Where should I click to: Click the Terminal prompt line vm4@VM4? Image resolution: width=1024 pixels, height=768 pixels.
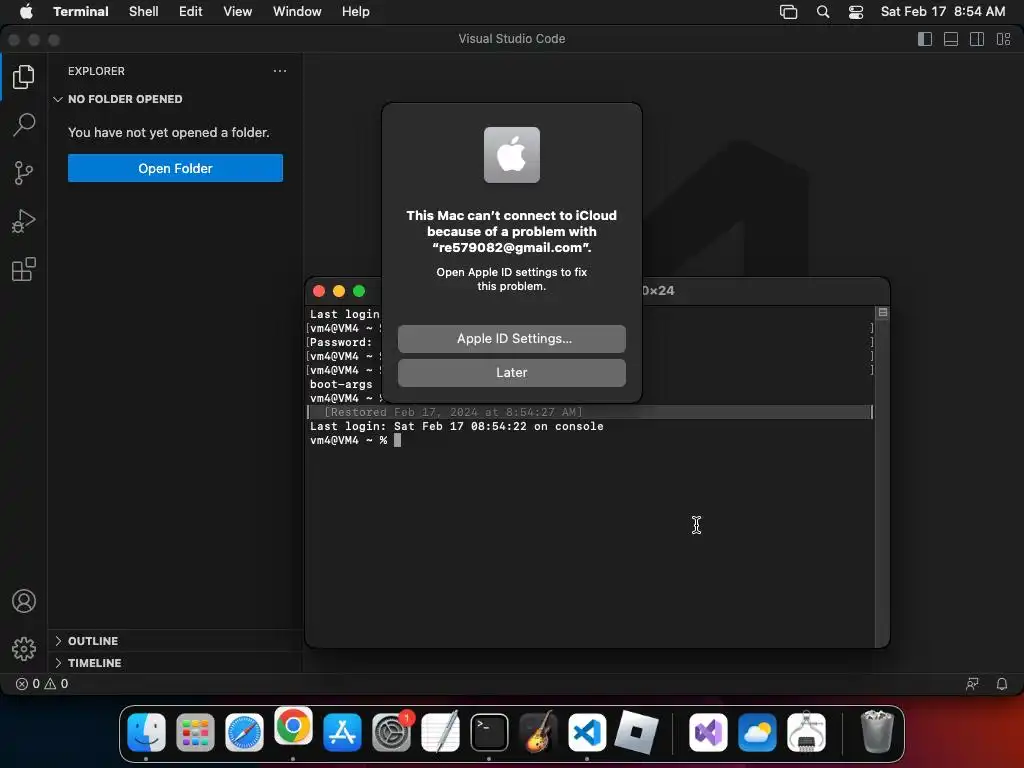355,440
